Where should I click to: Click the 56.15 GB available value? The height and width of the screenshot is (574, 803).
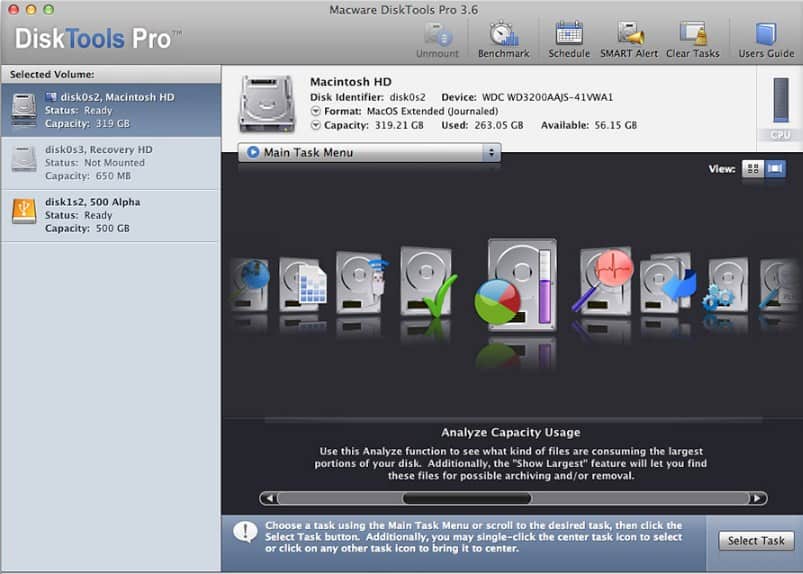click(616, 125)
